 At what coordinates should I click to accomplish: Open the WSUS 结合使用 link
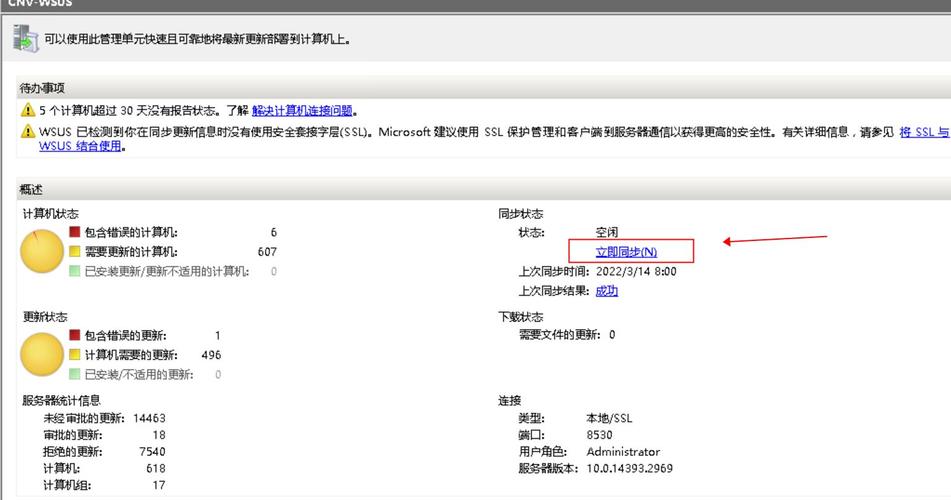coord(80,146)
